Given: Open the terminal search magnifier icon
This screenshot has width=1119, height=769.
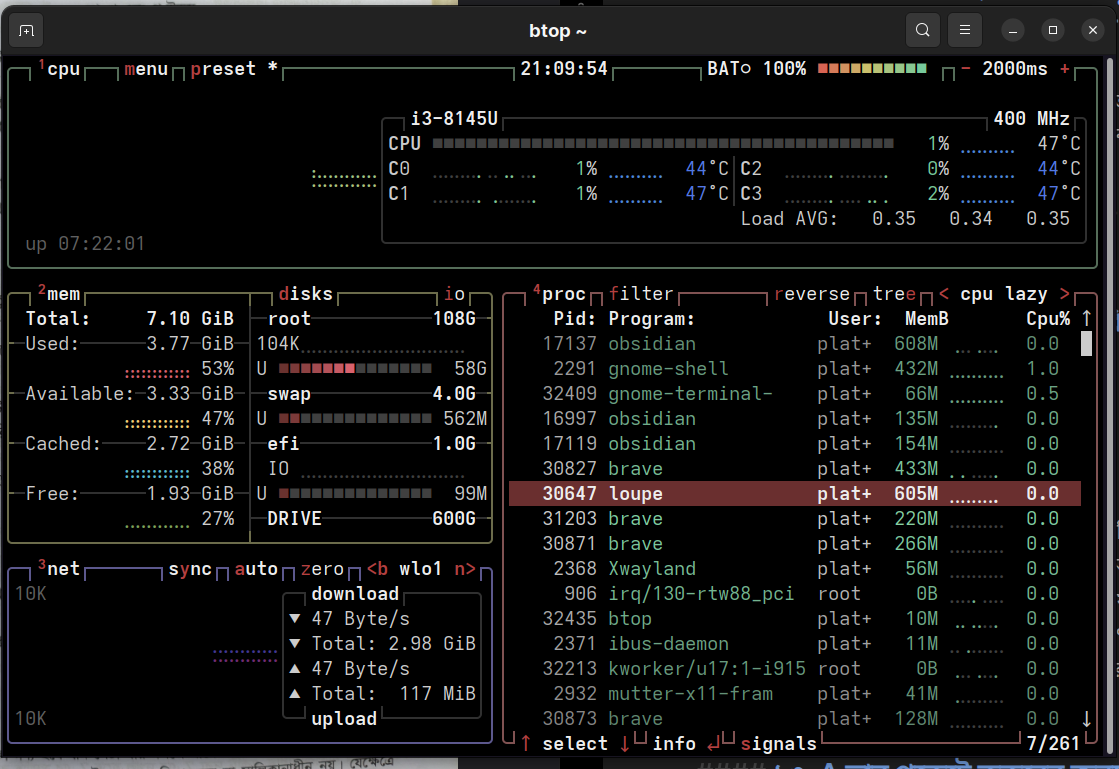Looking at the screenshot, I should pyautogui.click(x=922, y=31).
